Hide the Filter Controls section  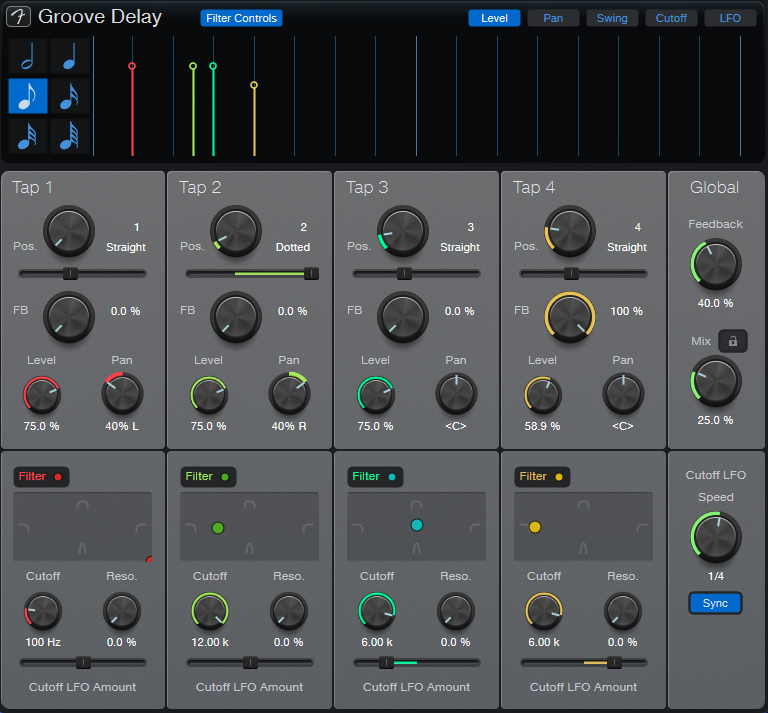pyautogui.click(x=241, y=18)
